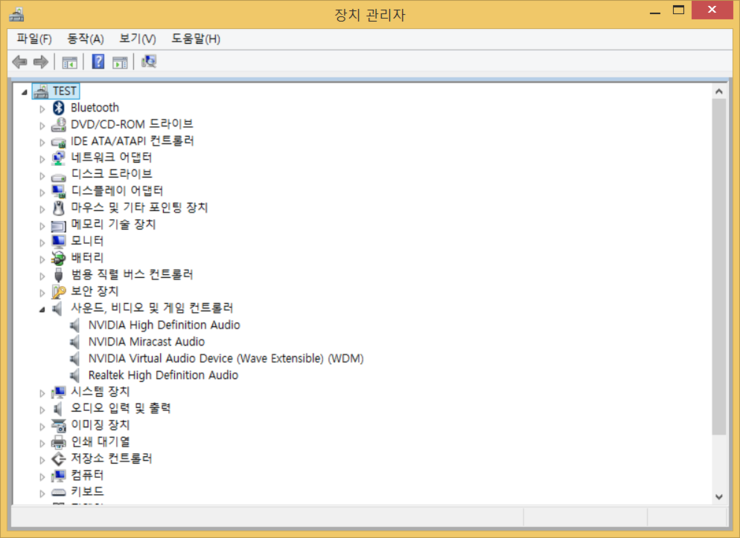Image resolution: width=740 pixels, height=538 pixels.
Task: Click the 인쇄 대기열 printer icon
Action: 59,442
